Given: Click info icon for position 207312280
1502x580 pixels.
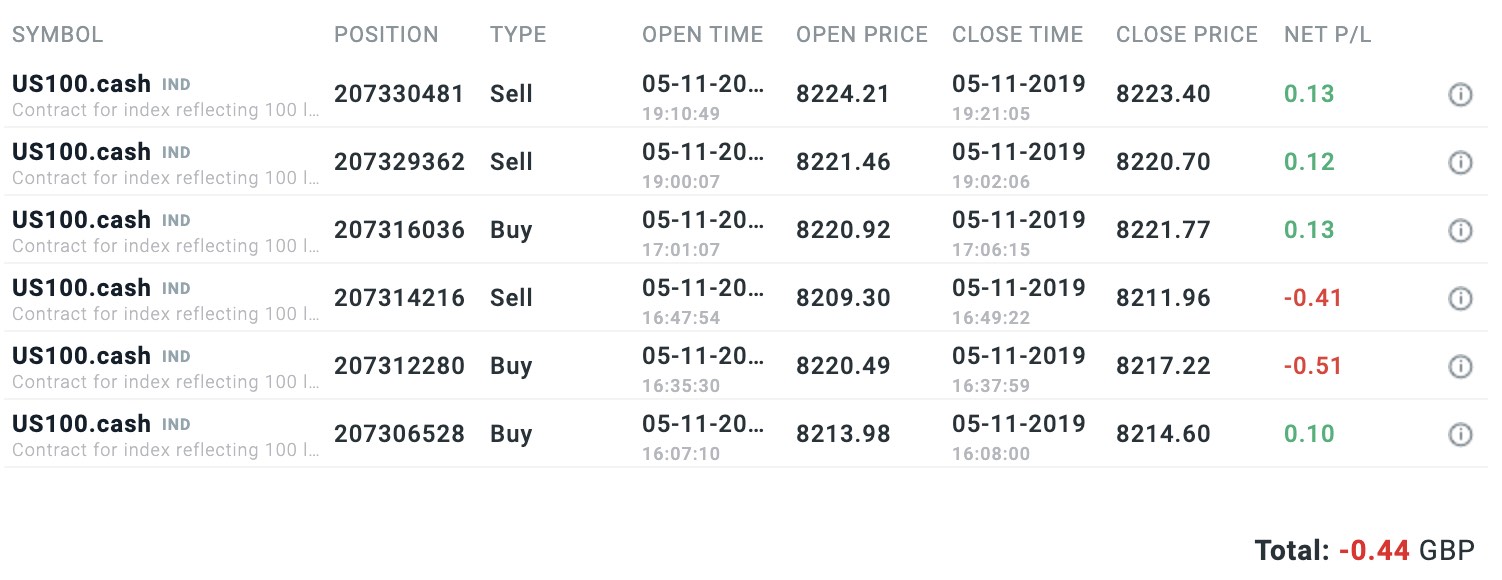Looking at the screenshot, I should coord(1460,367).
